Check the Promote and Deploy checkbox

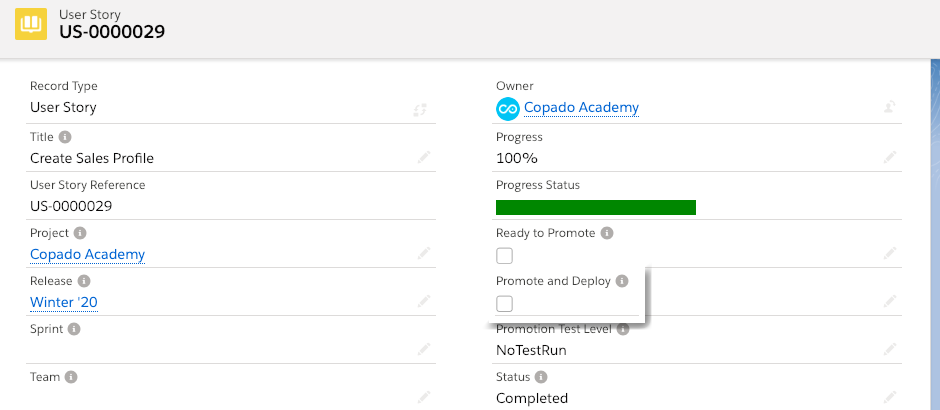[504, 303]
